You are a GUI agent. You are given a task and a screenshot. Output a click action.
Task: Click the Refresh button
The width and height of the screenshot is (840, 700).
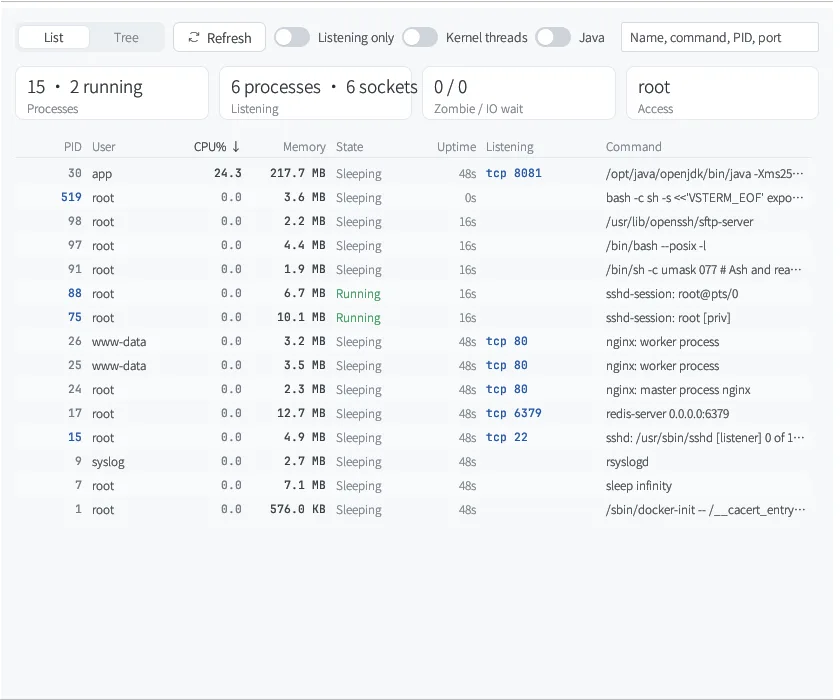(x=219, y=37)
